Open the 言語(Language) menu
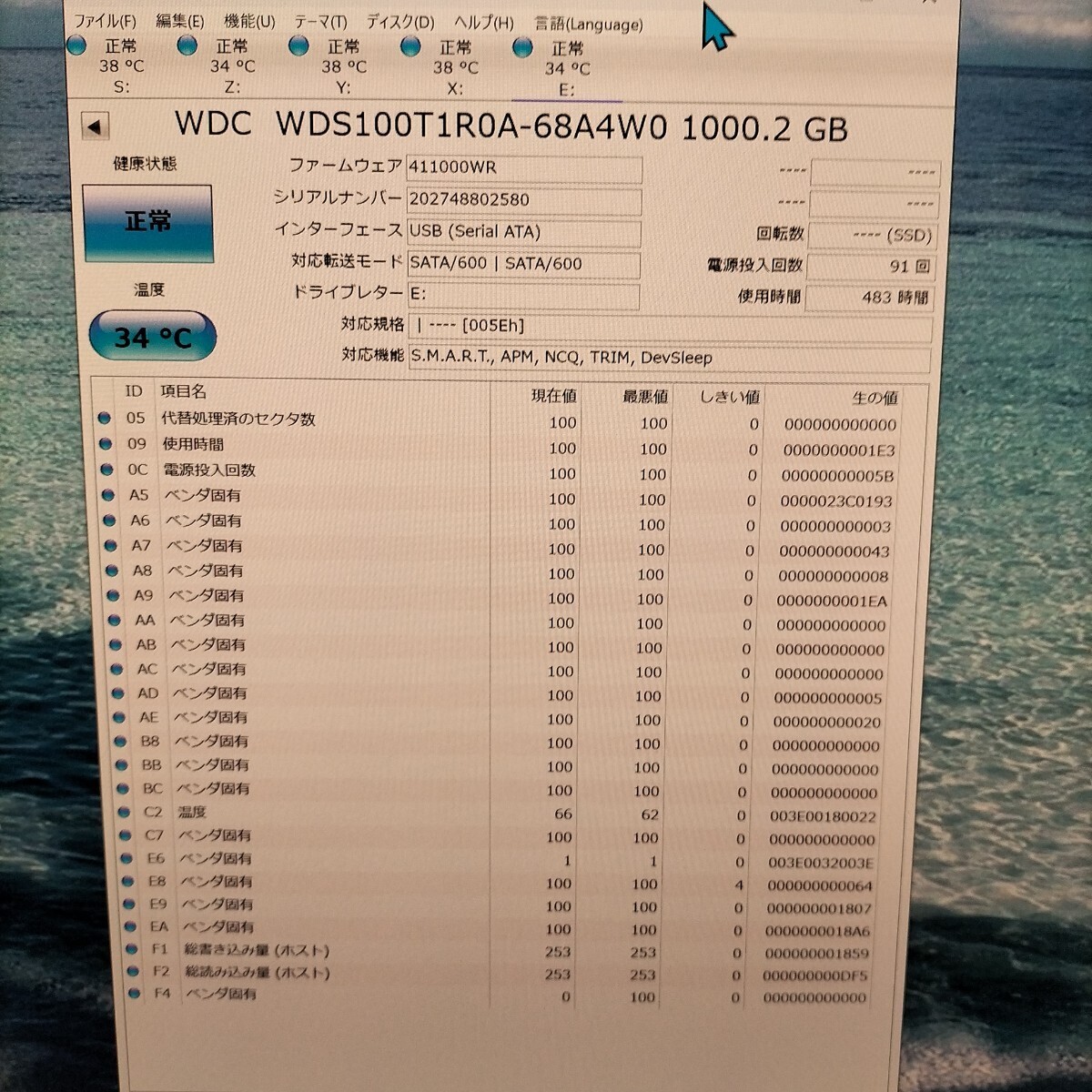 [588, 24]
